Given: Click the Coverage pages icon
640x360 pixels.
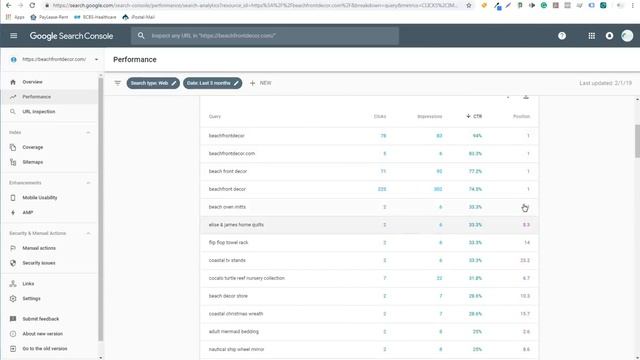Looking at the screenshot, I should pyautogui.click(x=13, y=147).
